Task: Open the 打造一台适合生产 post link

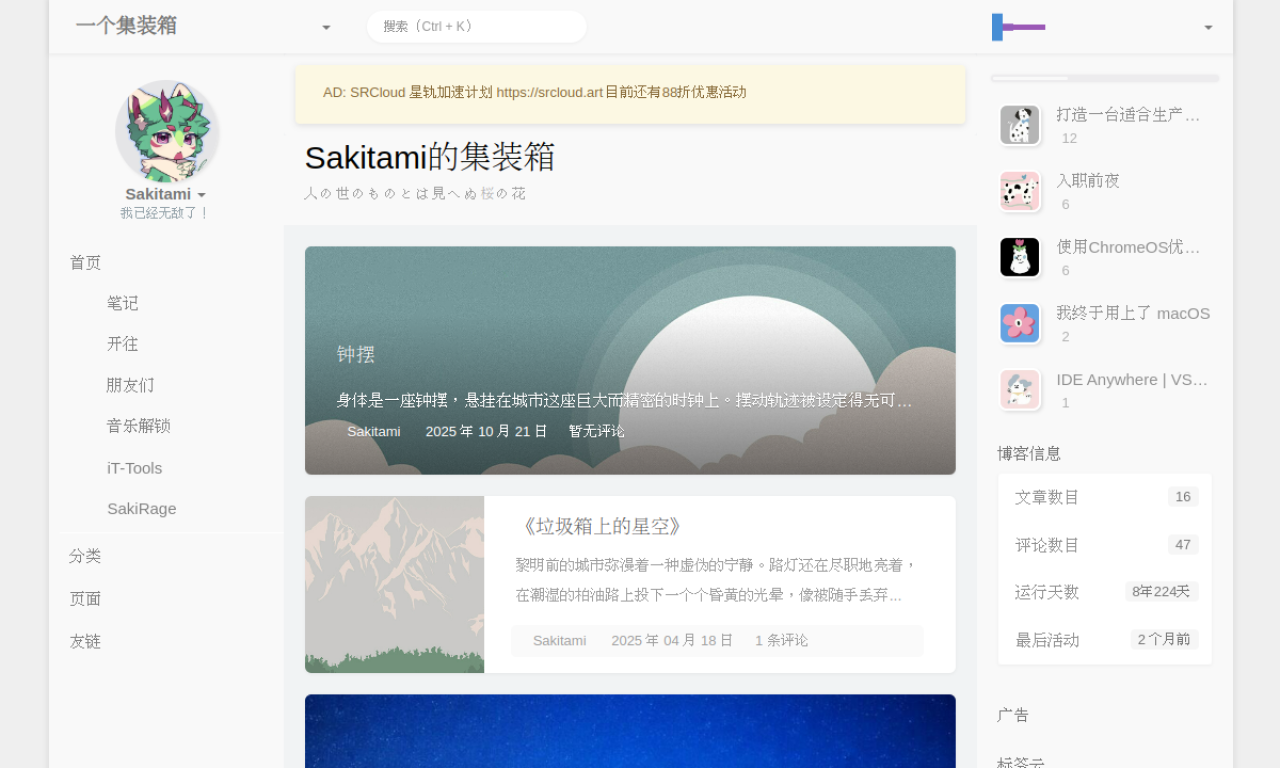Action: 1128,114
